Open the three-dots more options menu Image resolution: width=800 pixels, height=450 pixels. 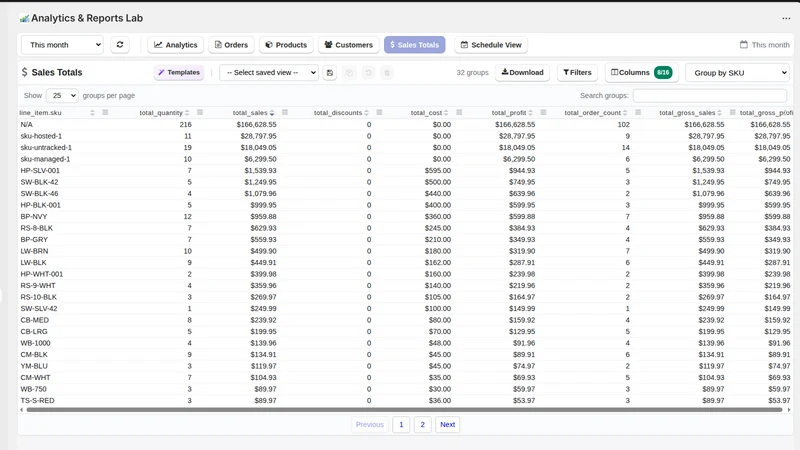point(786,18)
